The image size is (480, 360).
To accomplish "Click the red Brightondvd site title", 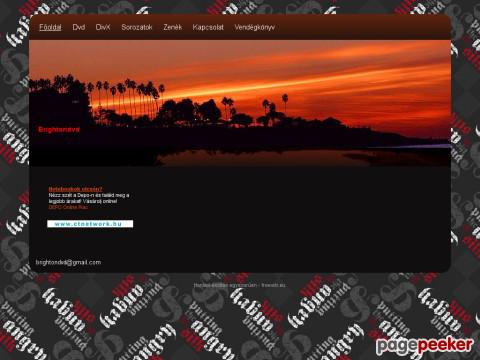I will tap(59, 129).
